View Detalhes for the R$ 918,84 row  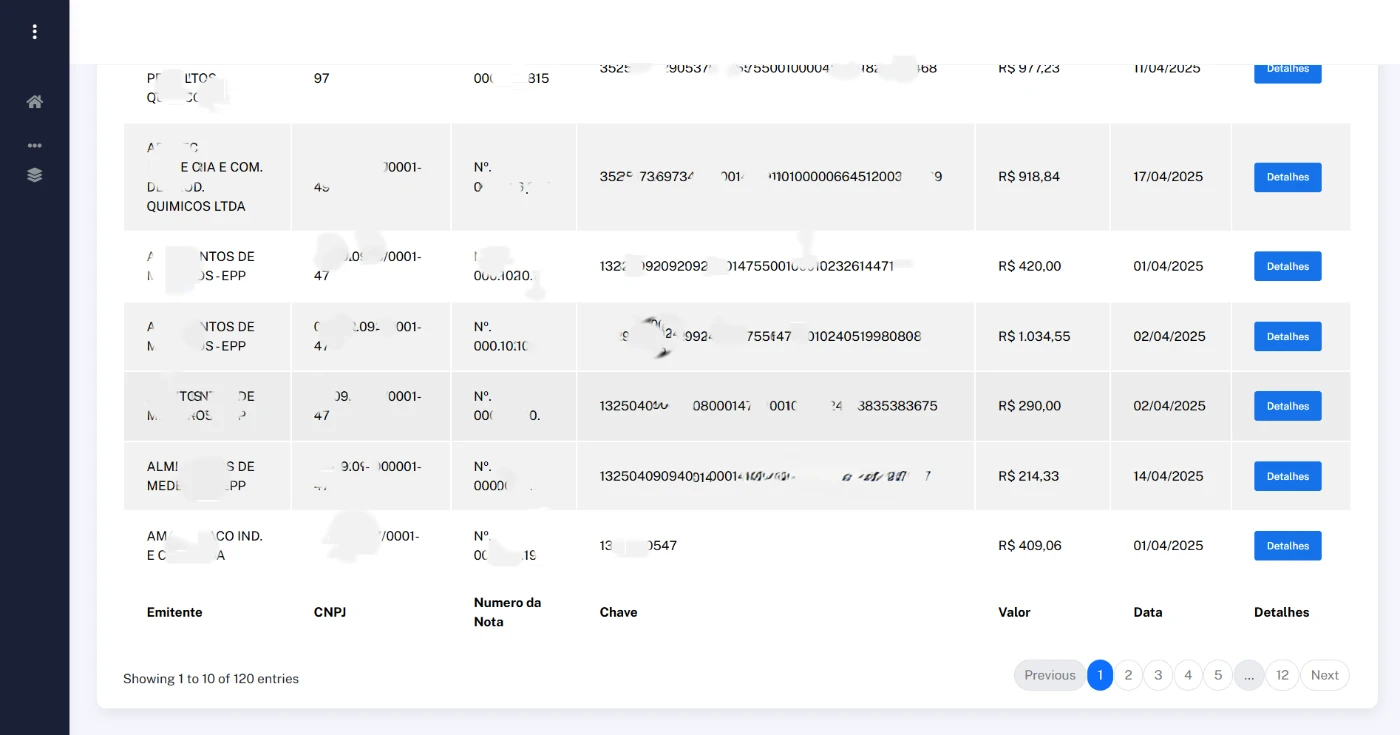click(1287, 177)
